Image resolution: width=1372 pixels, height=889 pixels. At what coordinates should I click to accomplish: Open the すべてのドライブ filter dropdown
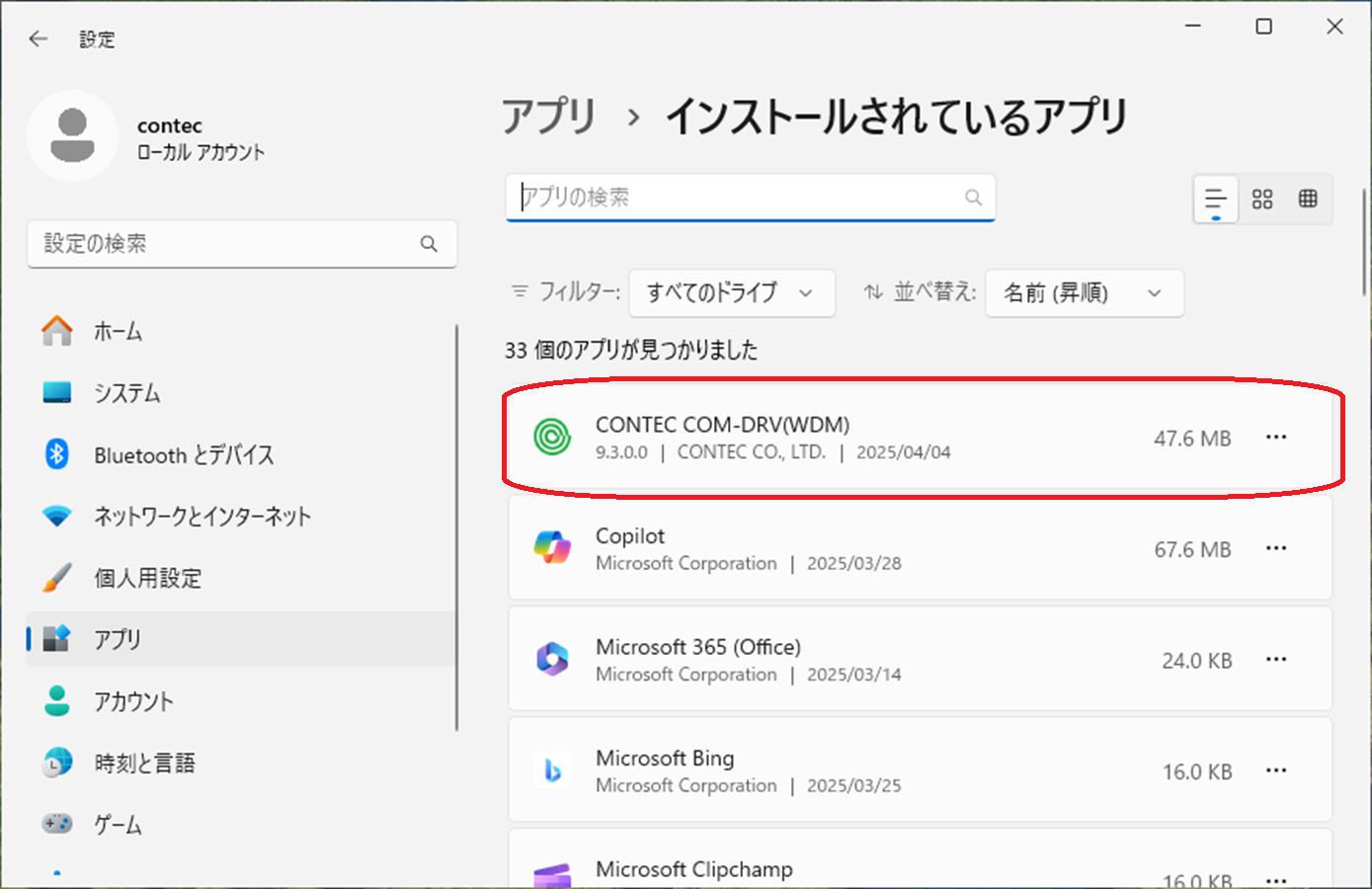732,293
